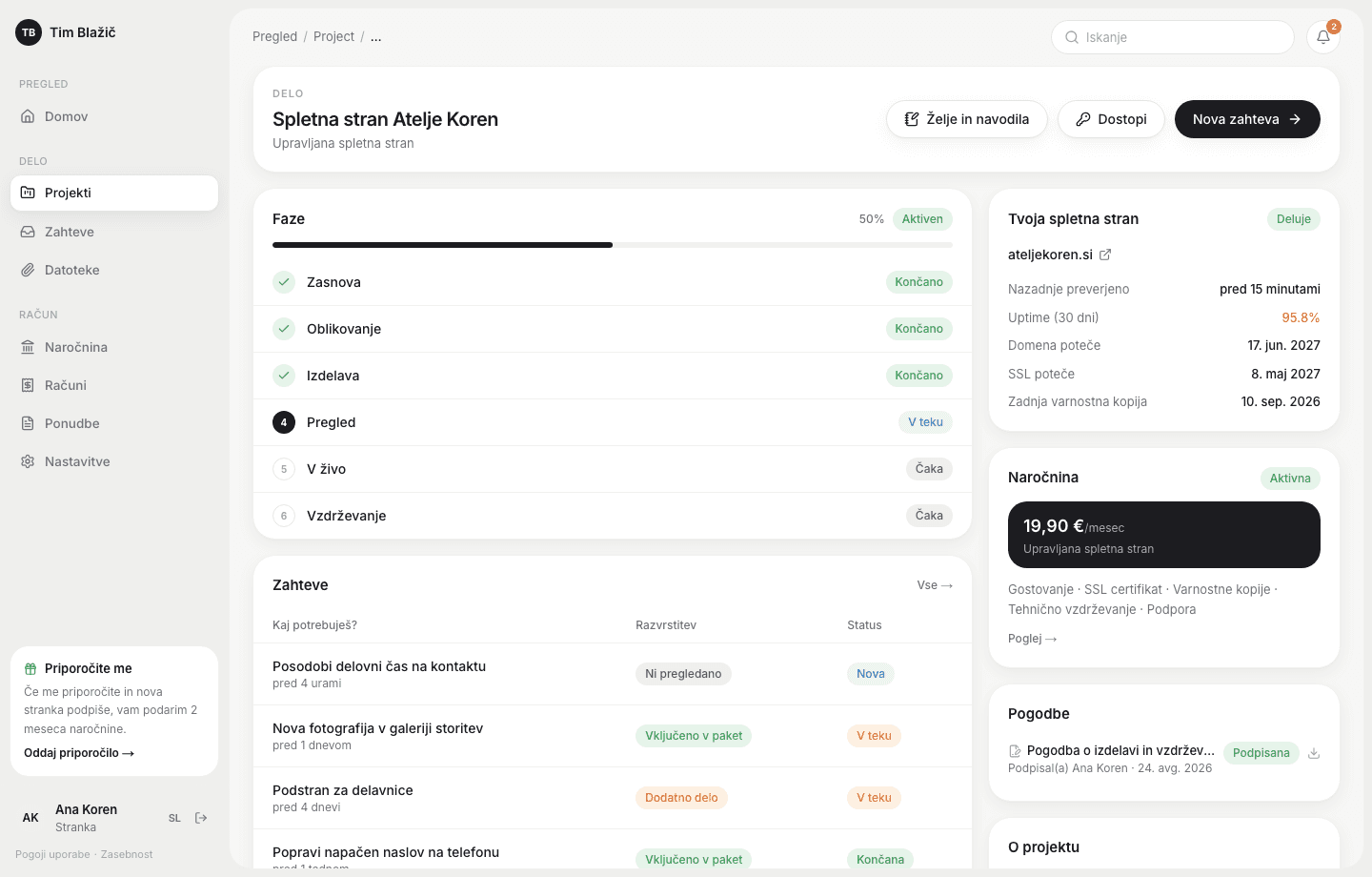Click Domena poteče date 17. jun. 2027
The height and width of the screenshot is (877, 1372).
point(1284,345)
